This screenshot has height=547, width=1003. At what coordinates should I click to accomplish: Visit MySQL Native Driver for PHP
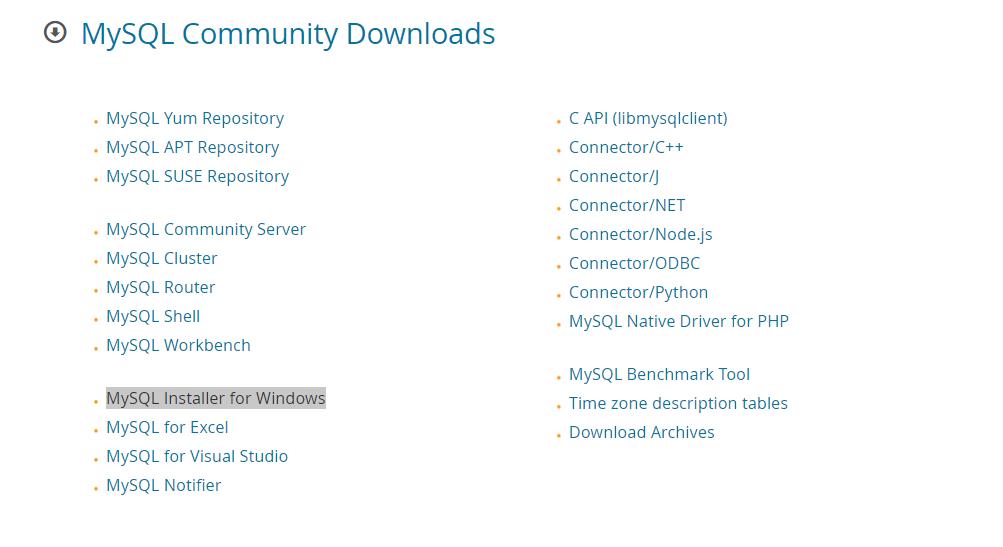[x=679, y=321]
